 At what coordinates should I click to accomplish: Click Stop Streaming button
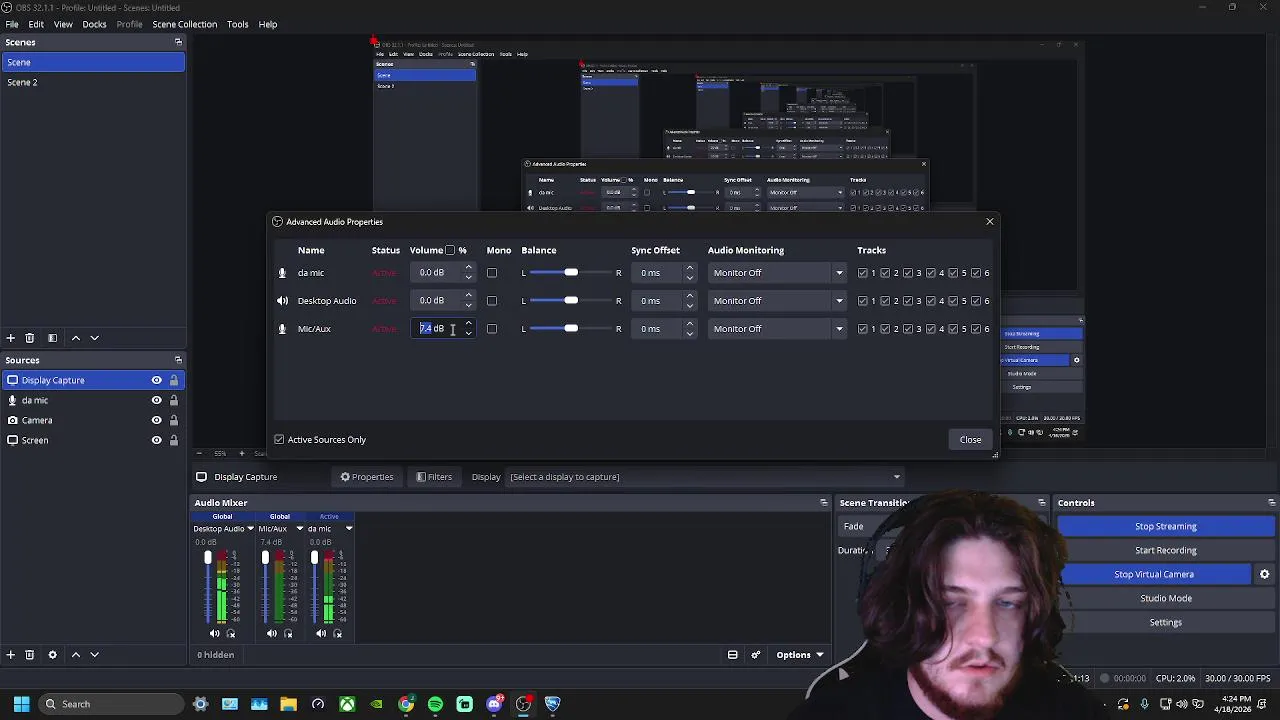coord(1166,526)
